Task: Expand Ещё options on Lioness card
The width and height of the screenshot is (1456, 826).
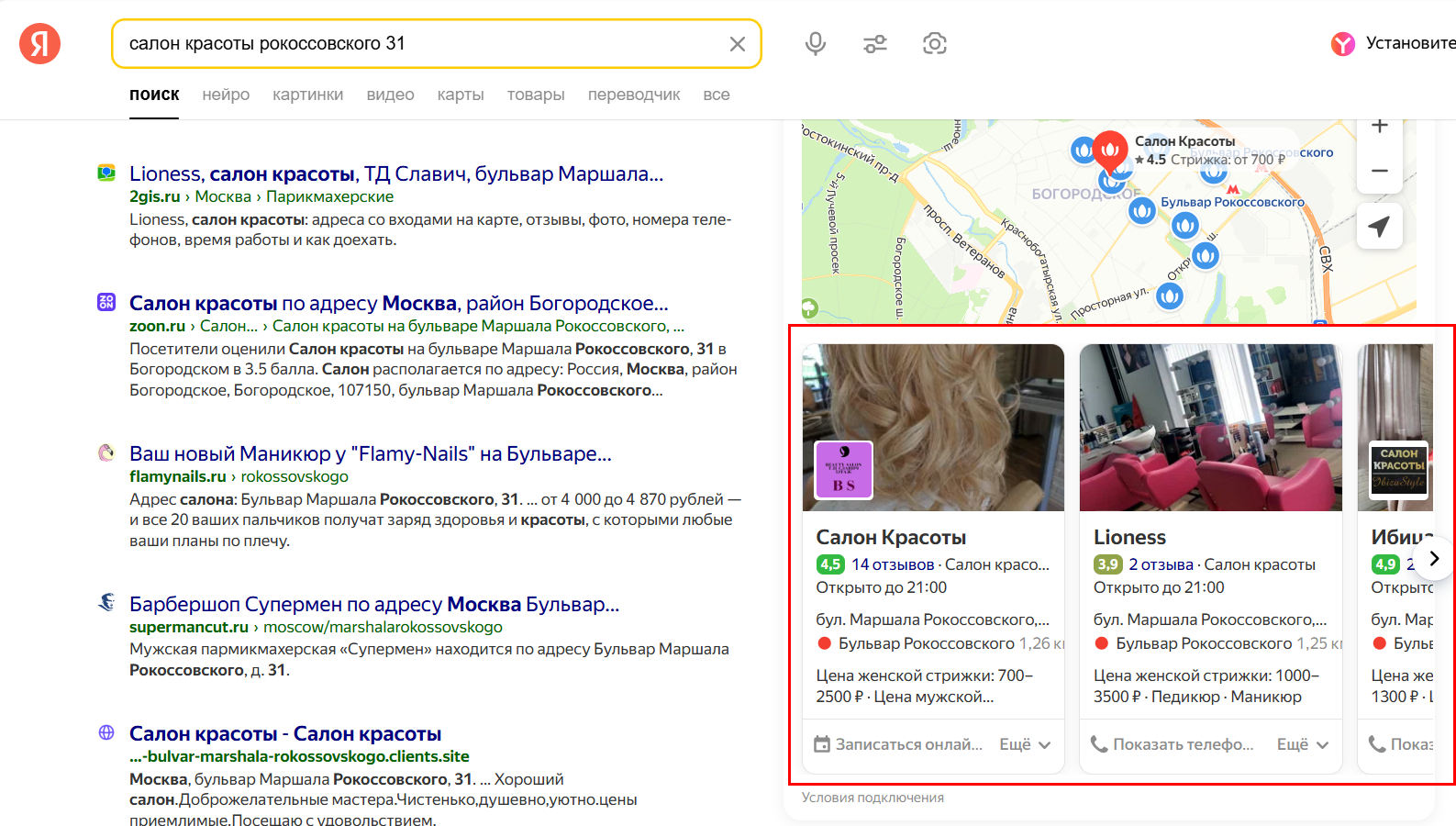Action: coord(1303,744)
